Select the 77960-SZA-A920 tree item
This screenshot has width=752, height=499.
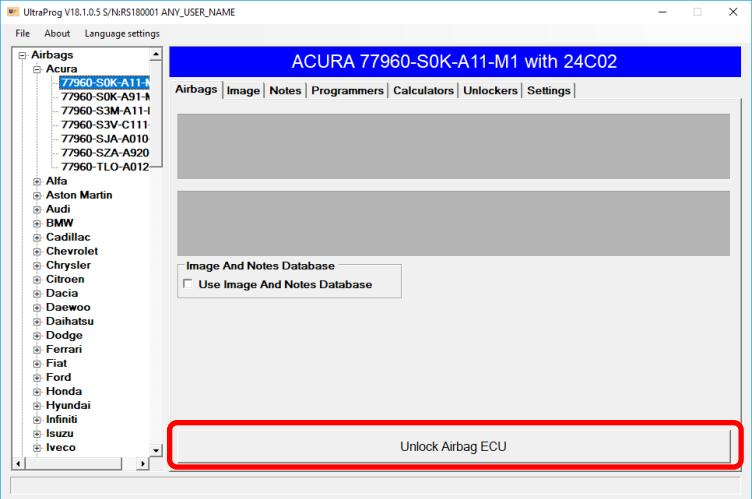point(105,153)
